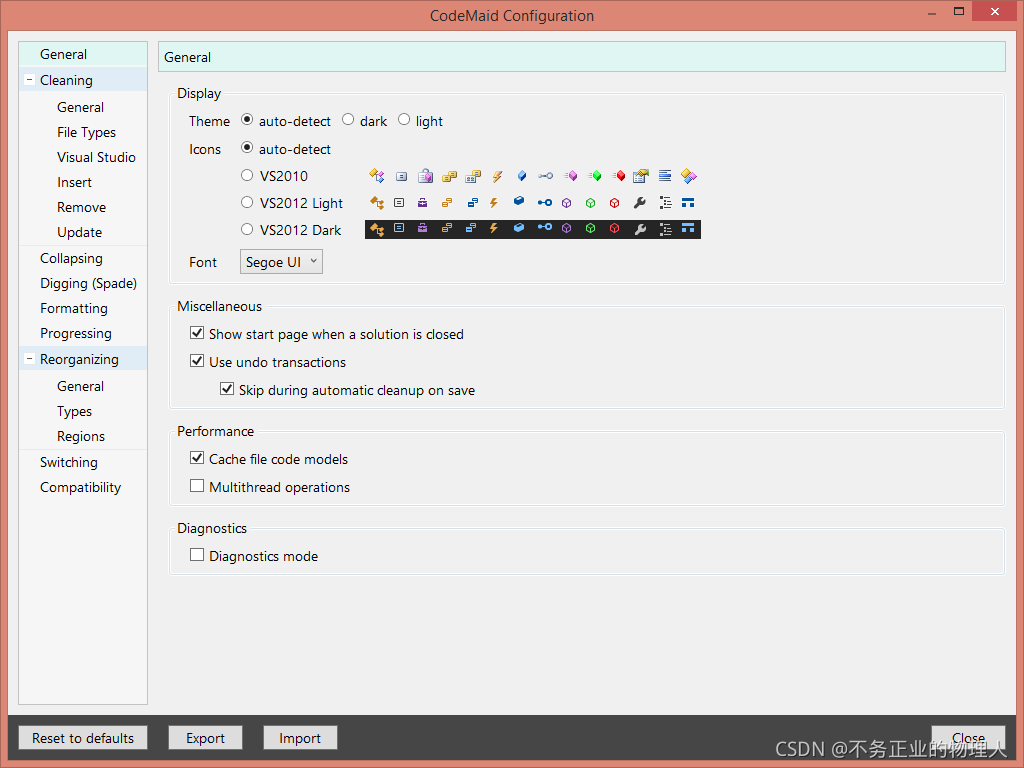Choose the VS2012 Light icon set
The image size is (1024, 768).
click(247, 202)
